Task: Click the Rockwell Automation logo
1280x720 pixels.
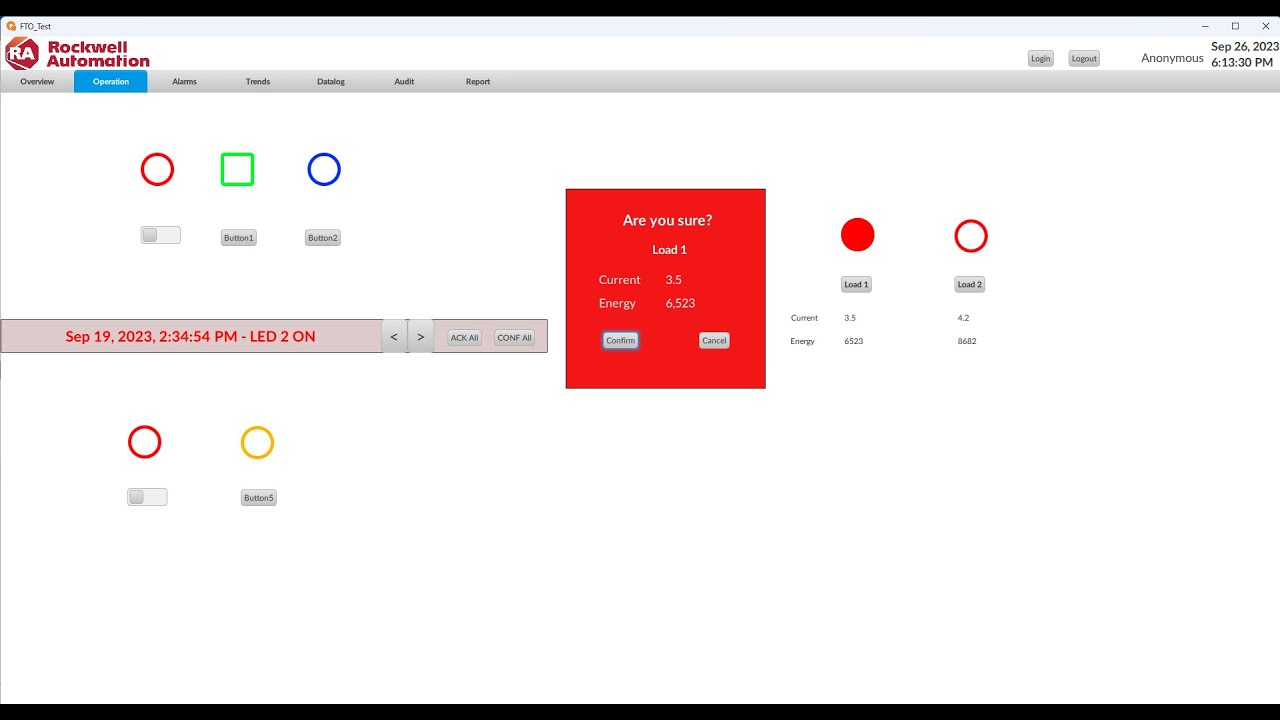Action: 77,53
